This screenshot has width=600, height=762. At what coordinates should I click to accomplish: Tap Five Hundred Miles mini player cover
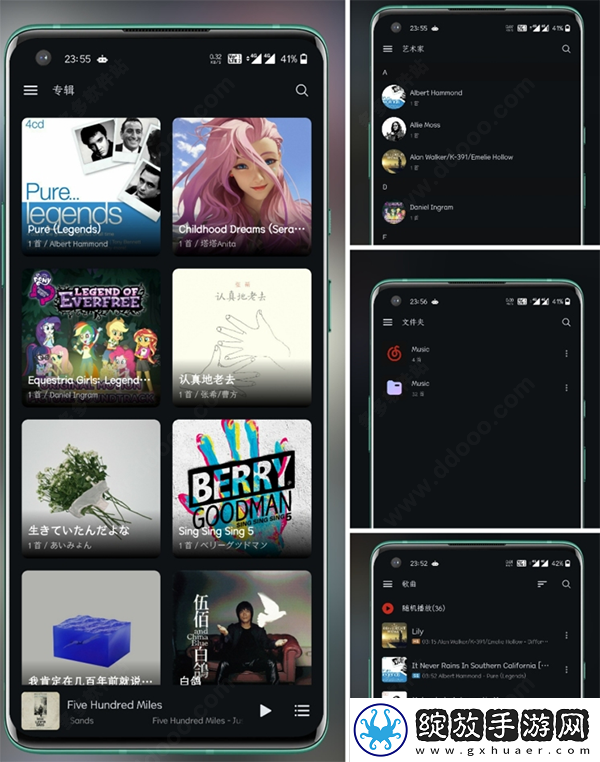point(40,711)
